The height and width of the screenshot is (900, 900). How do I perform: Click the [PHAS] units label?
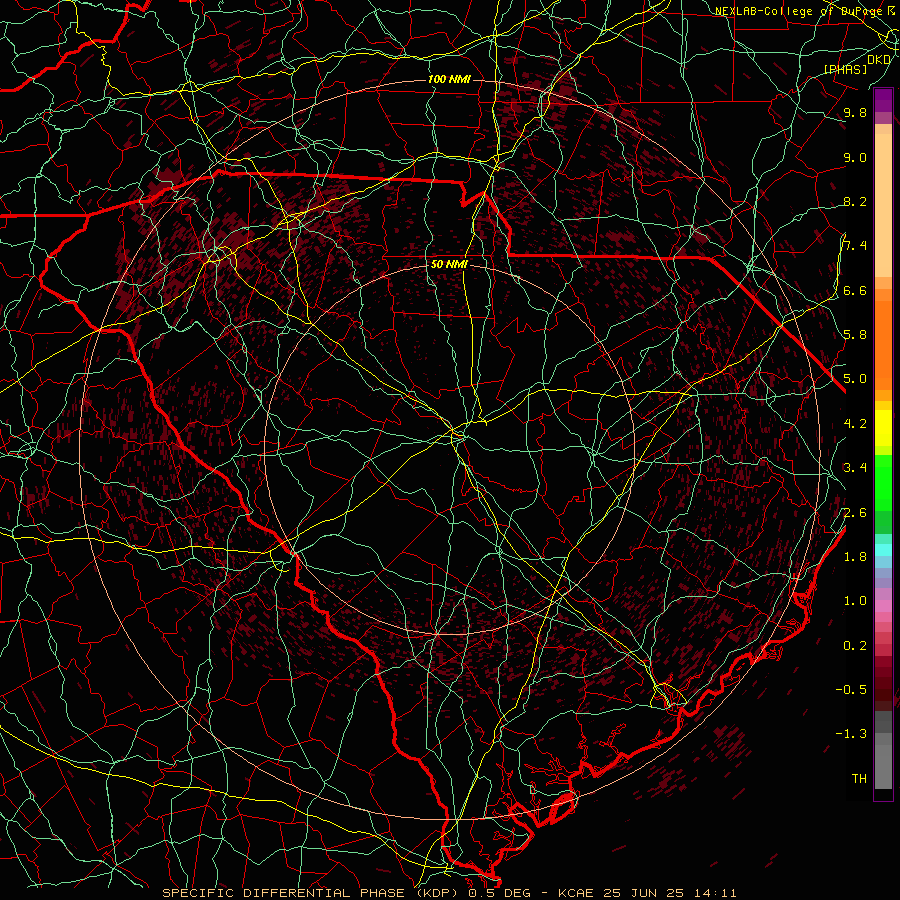(x=845, y=69)
